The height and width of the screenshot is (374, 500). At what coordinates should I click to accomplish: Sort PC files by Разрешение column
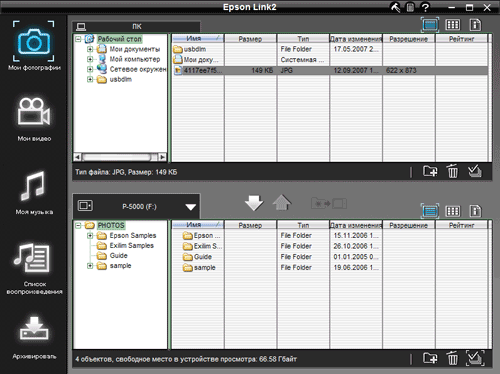[409, 39]
